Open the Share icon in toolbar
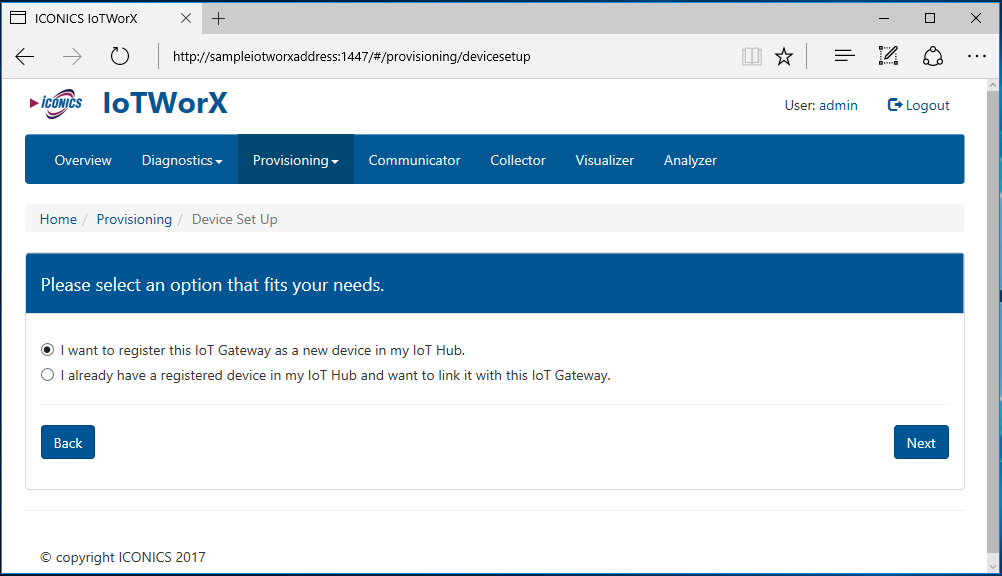Viewport: 1002px width, 576px height. tap(932, 57)
